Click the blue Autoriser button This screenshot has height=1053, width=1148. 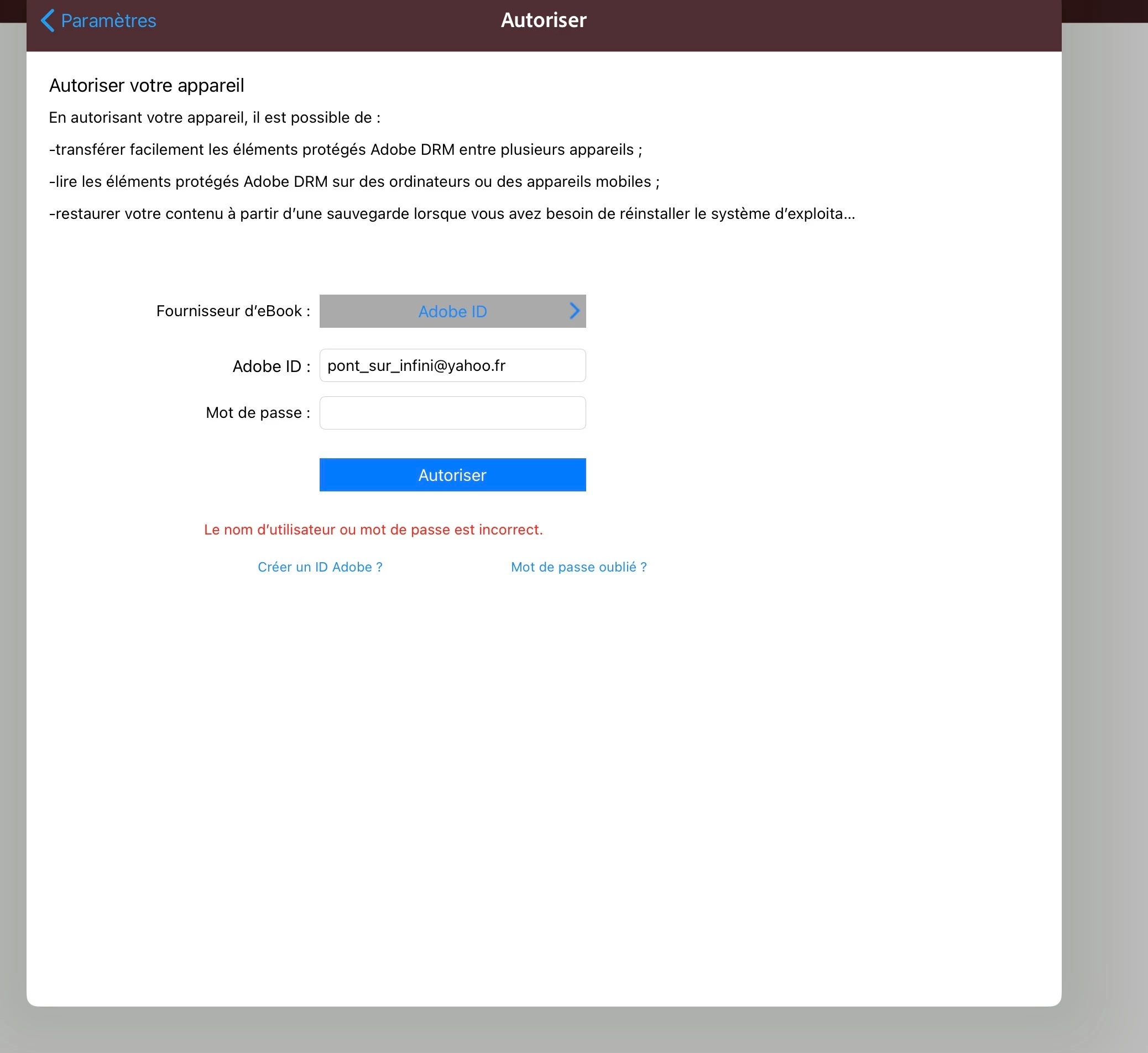pos(452,475)
